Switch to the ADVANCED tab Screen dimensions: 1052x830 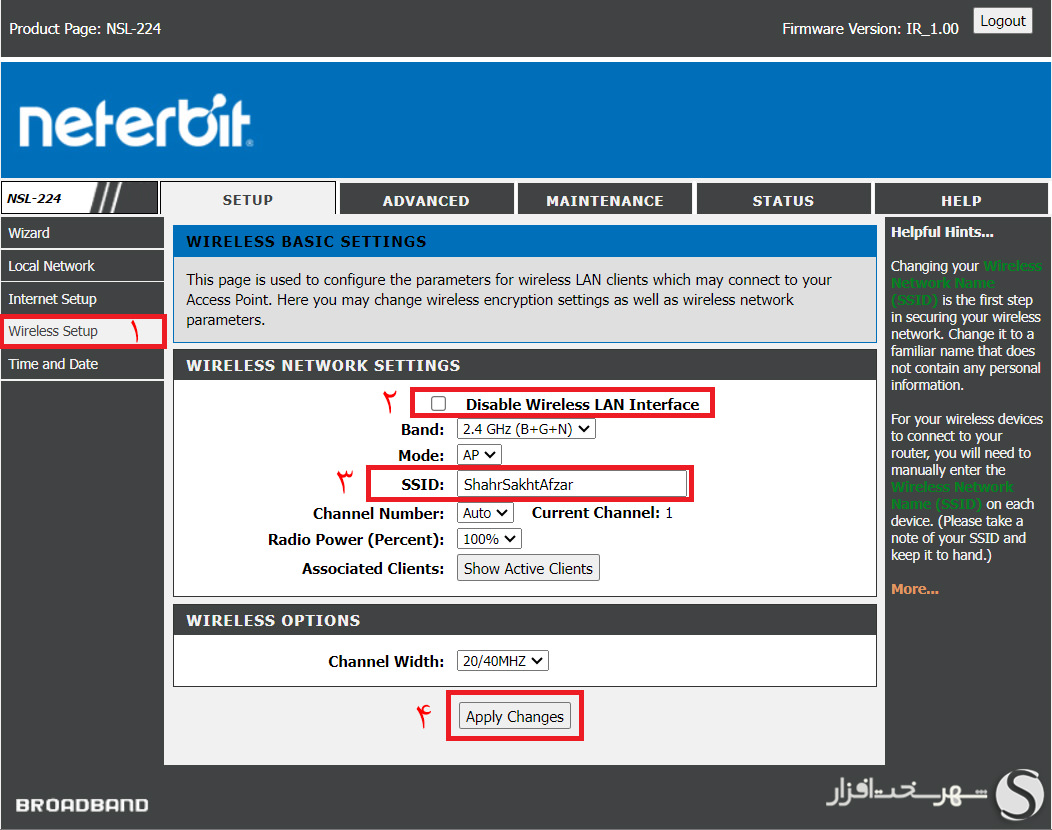click(426, 198)
